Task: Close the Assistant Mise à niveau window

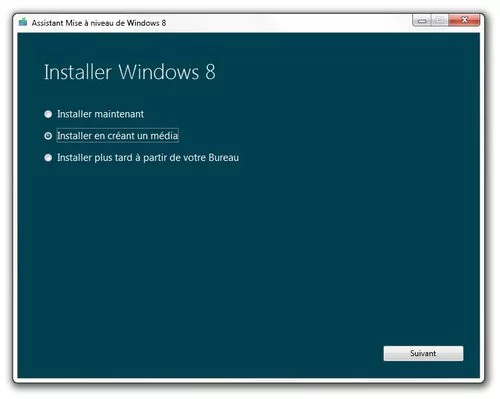Action: (464, 20)
